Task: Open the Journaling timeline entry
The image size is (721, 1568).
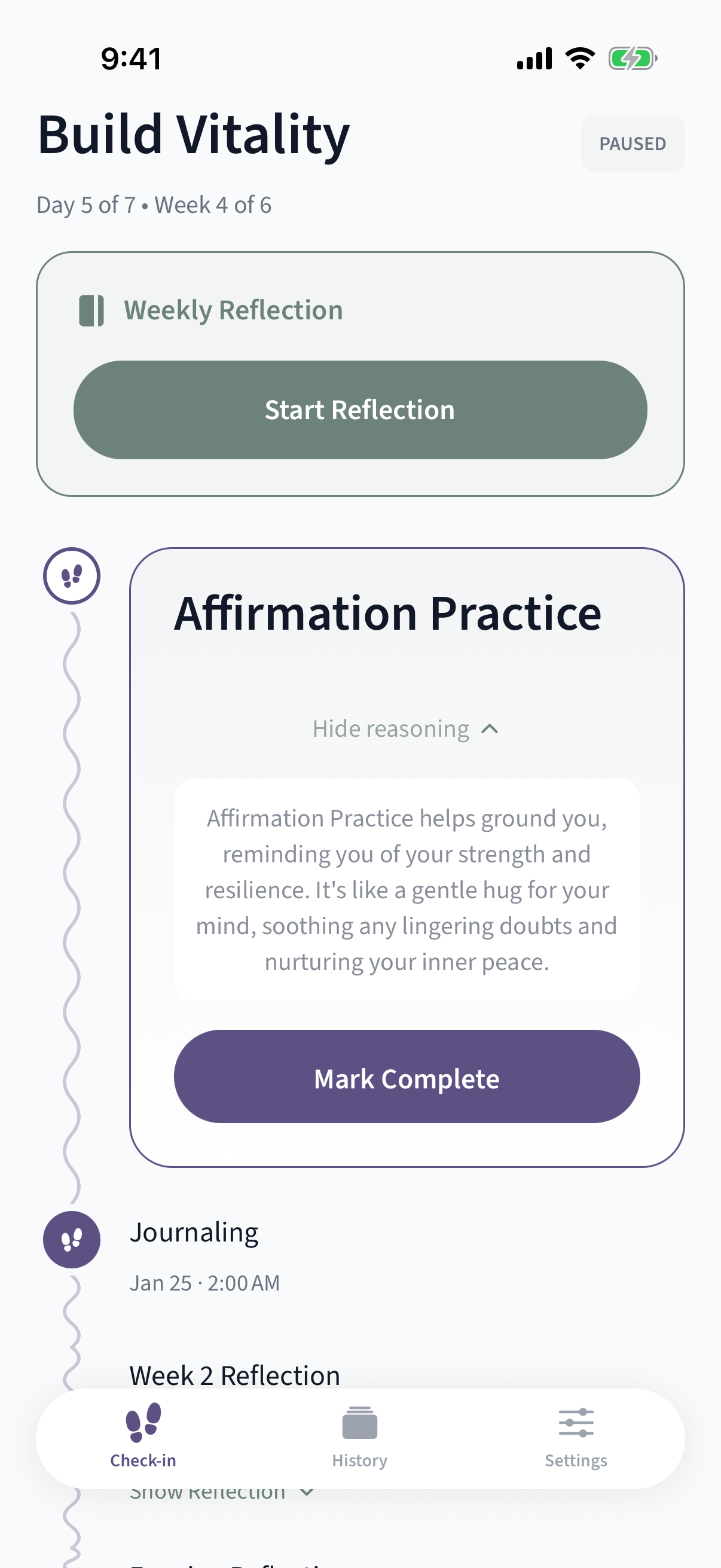Action: 194,1232
